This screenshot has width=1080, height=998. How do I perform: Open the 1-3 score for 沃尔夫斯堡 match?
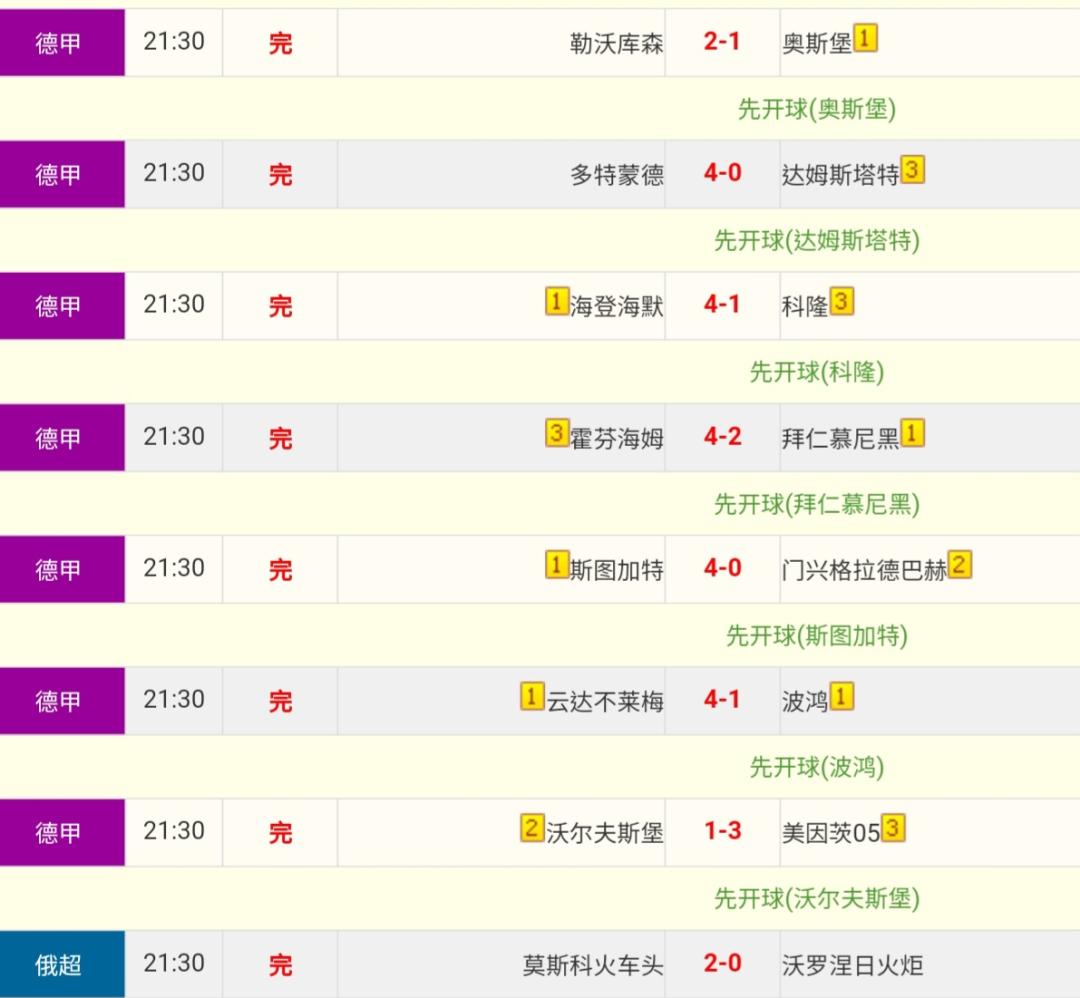coord(722,831)
